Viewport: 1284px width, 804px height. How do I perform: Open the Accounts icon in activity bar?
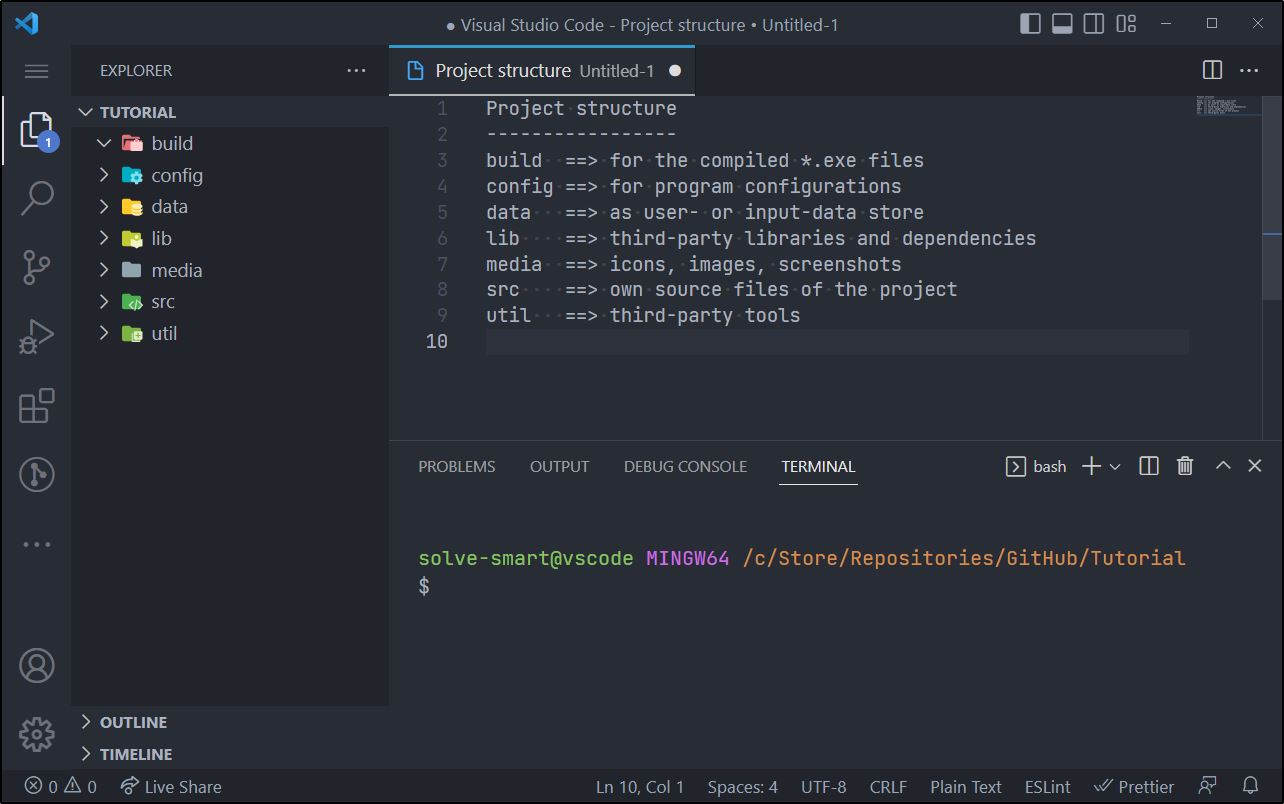(36, 665)
